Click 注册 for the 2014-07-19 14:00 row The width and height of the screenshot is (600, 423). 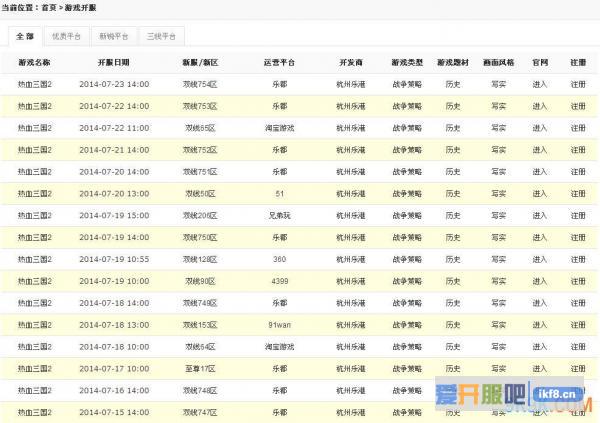click(578, 237)
